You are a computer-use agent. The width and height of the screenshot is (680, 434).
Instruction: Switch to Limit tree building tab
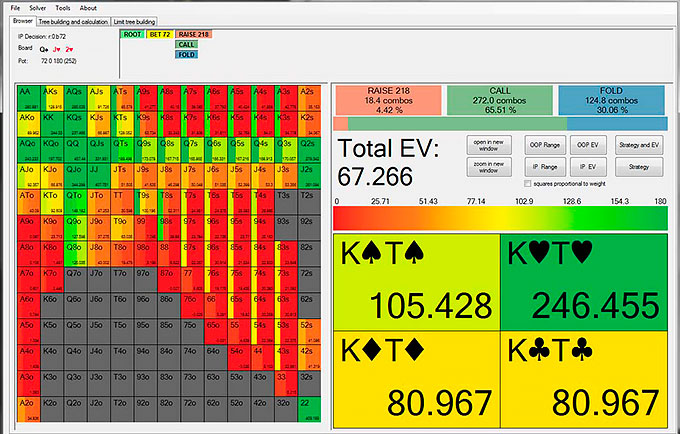(135, 20)
